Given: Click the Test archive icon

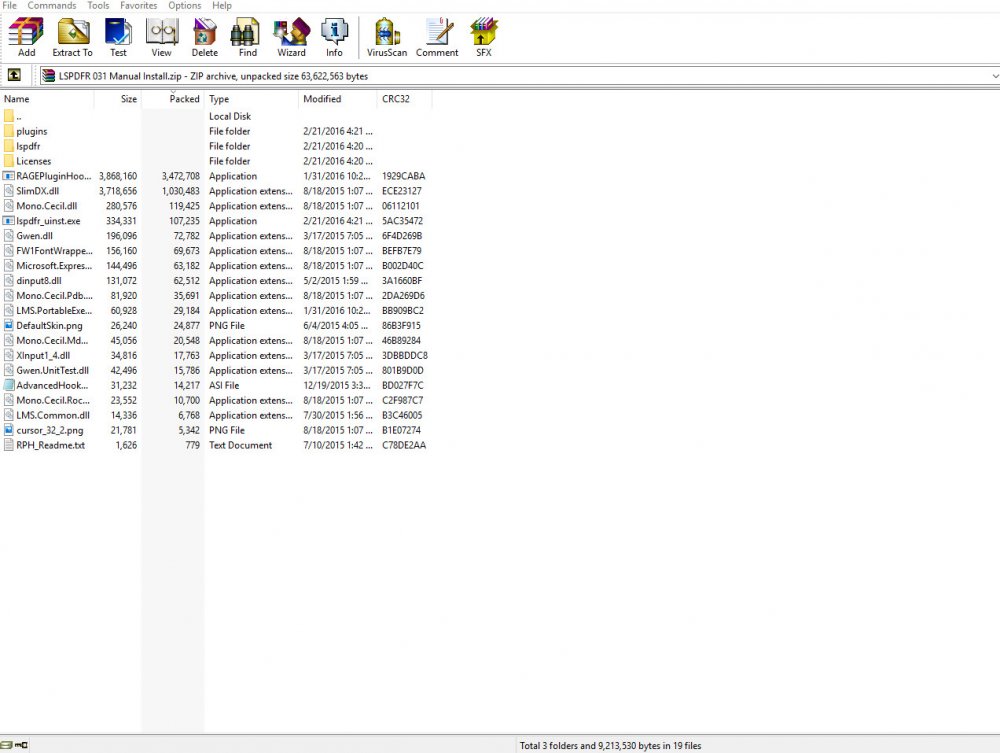Looking at the screenshot, I should [118, 37].
